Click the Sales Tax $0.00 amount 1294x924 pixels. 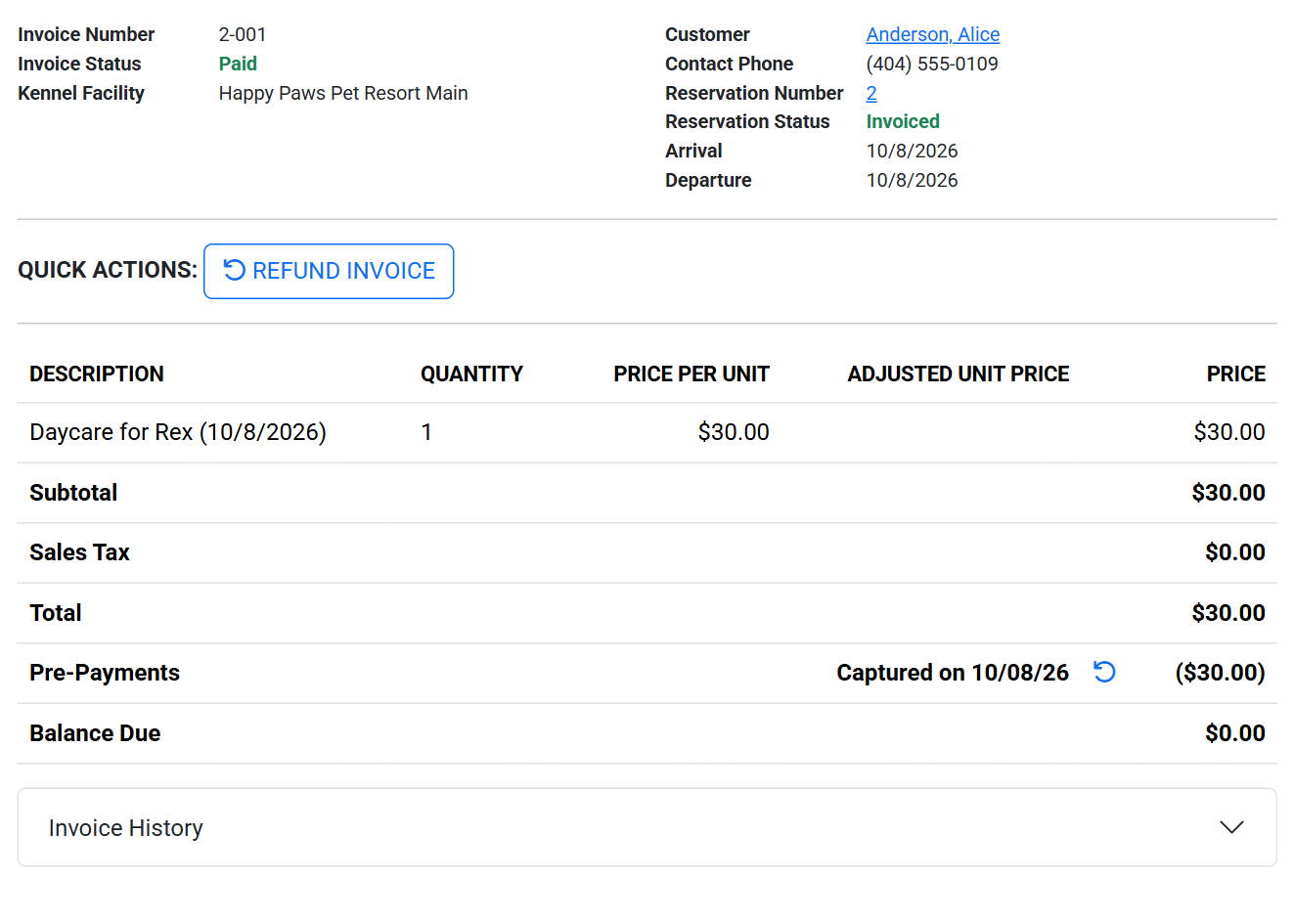click(1235, 552)
